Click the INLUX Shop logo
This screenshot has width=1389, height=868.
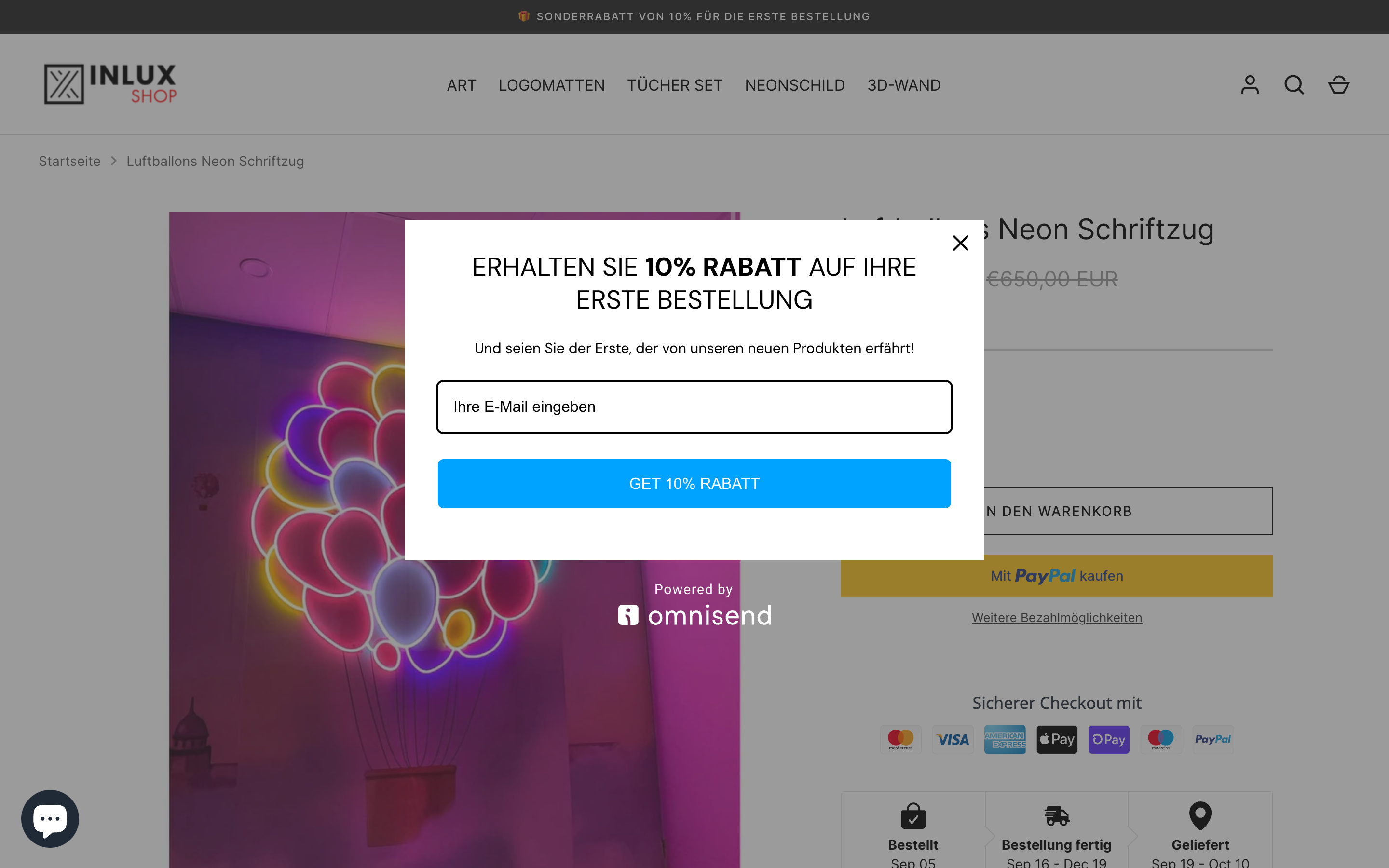pos(110,84)
